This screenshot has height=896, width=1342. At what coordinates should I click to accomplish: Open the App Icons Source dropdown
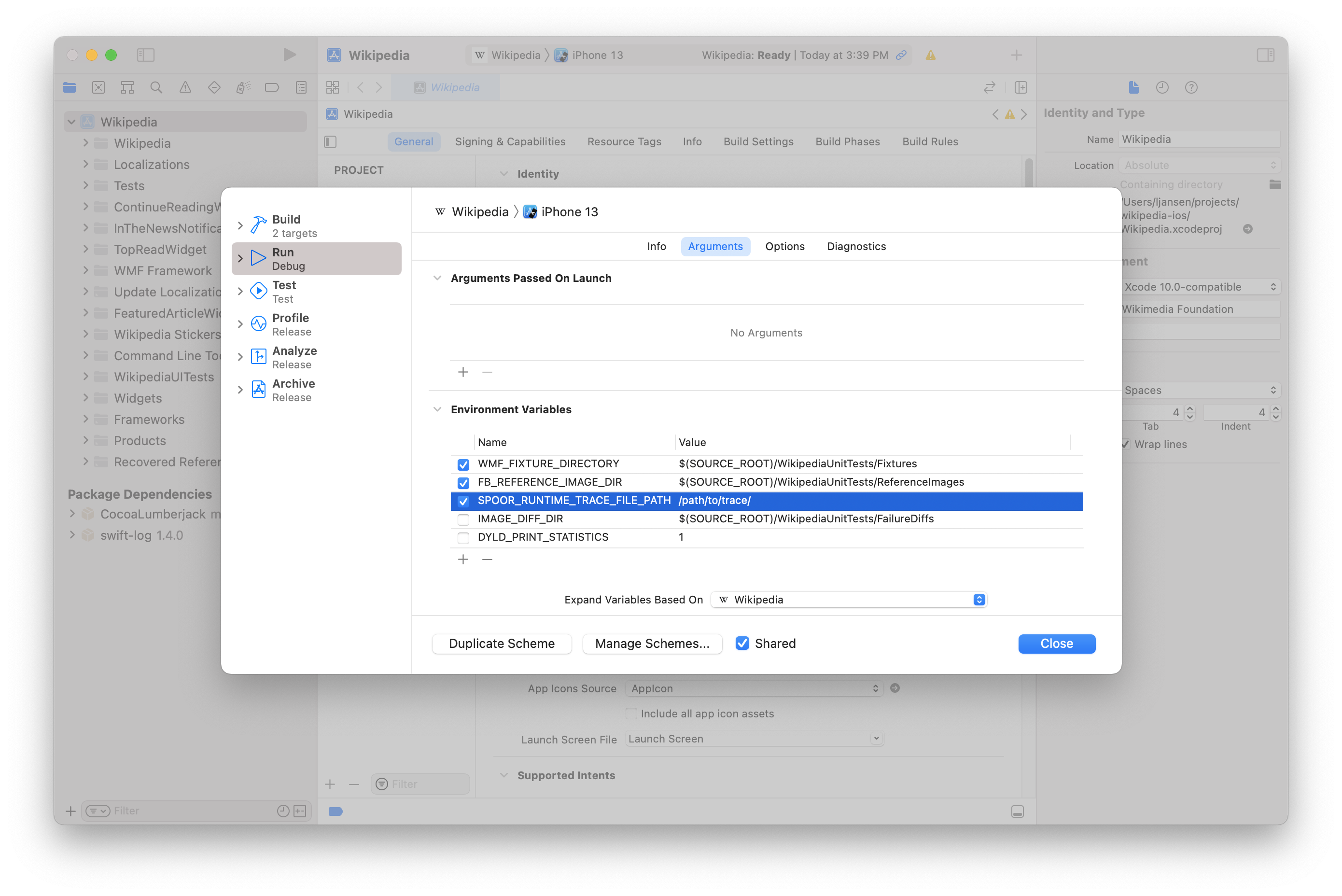click(x=754, y=688)
